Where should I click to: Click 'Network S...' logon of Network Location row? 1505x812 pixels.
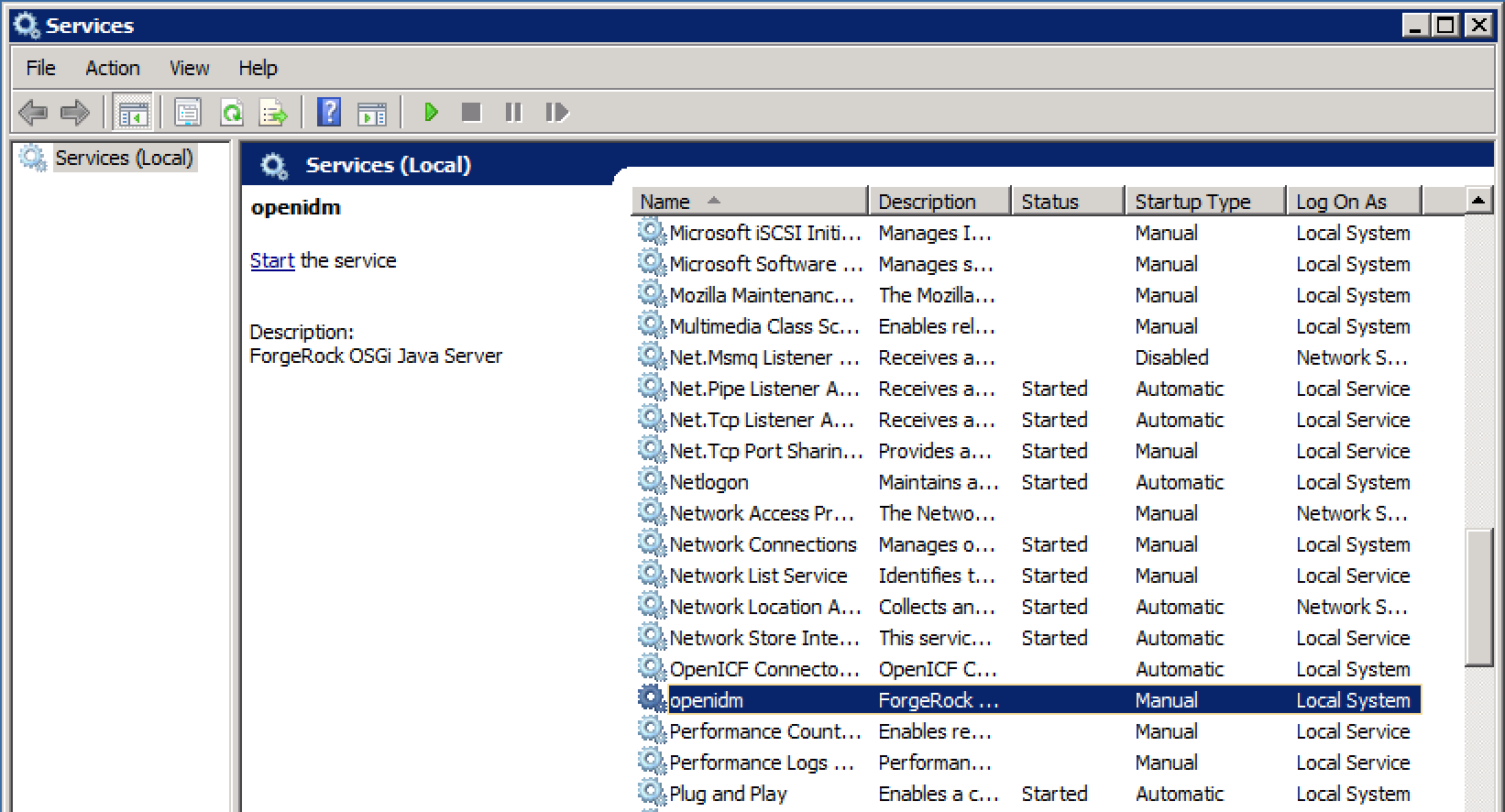pyautogui.click(x=1352, y=607)
